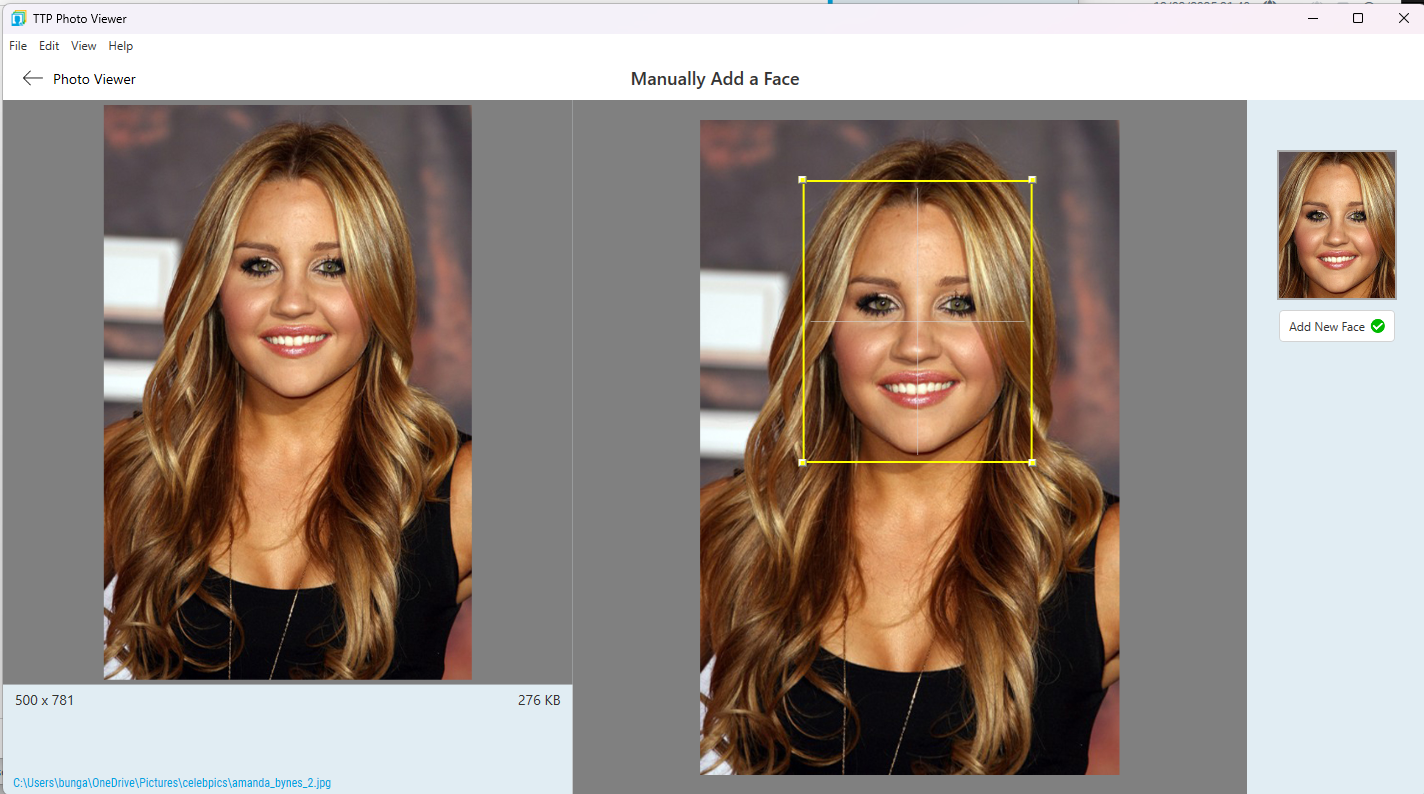Select the top-left handle of the face box
Image resolution: width=1424 pixels, height=794 pixels.
[x=803, y=180]
